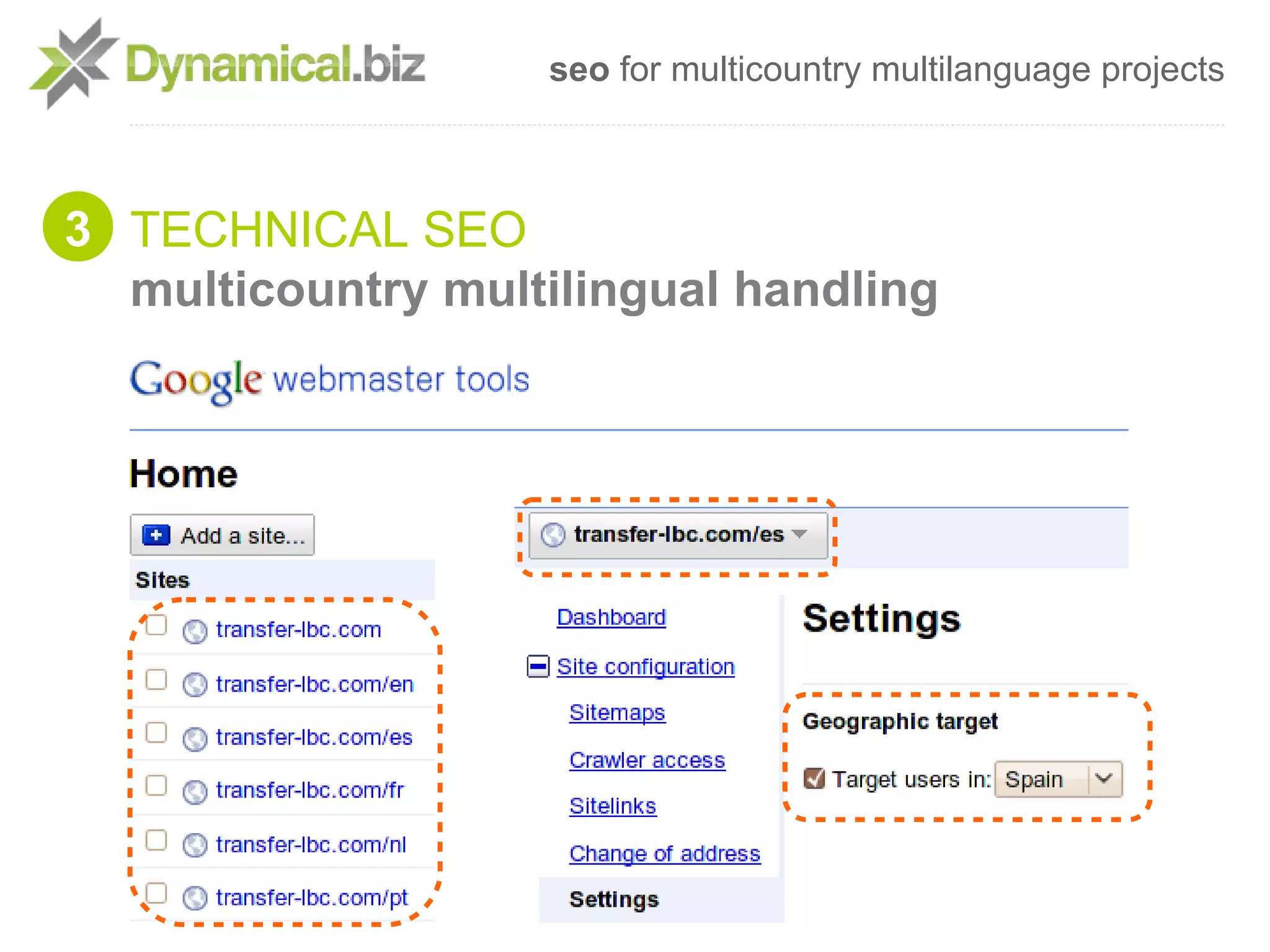Open the Change of address menu link

coord(665,853)
